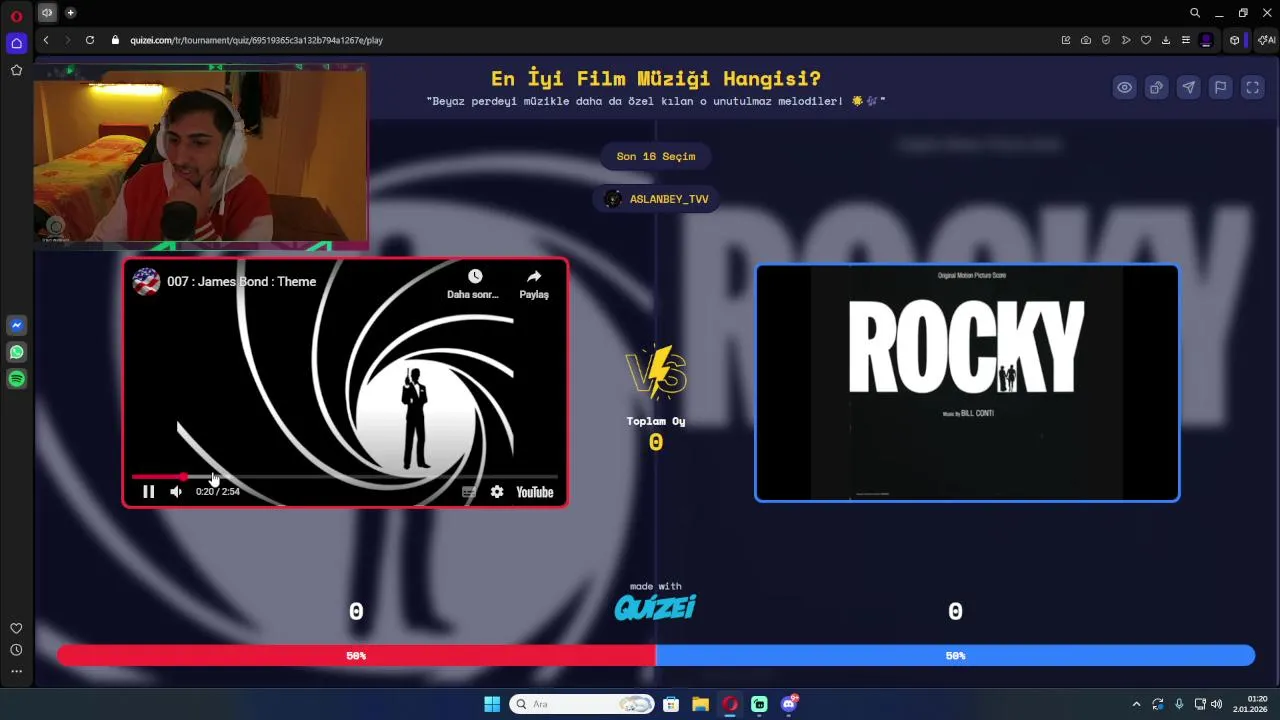Screen dimensions: 1280x720
Task: Click the edit page toolbar icon
Action: tap(1066, 40)
